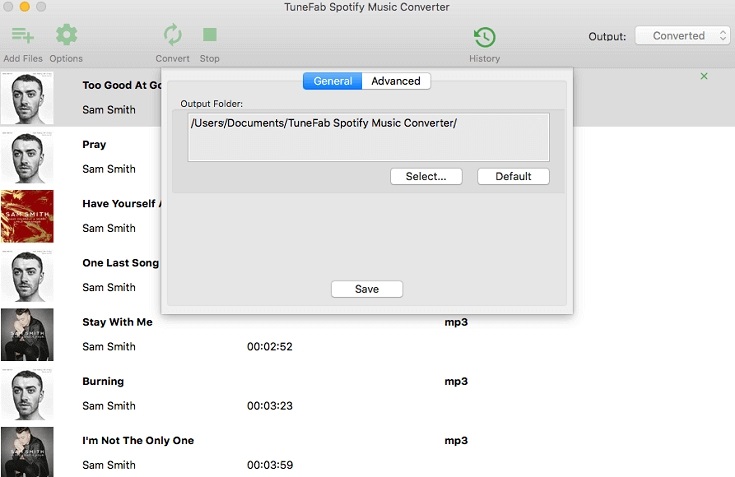Select the title I'm Not The Only One
The image size is (735, 477).
point(138,440)
